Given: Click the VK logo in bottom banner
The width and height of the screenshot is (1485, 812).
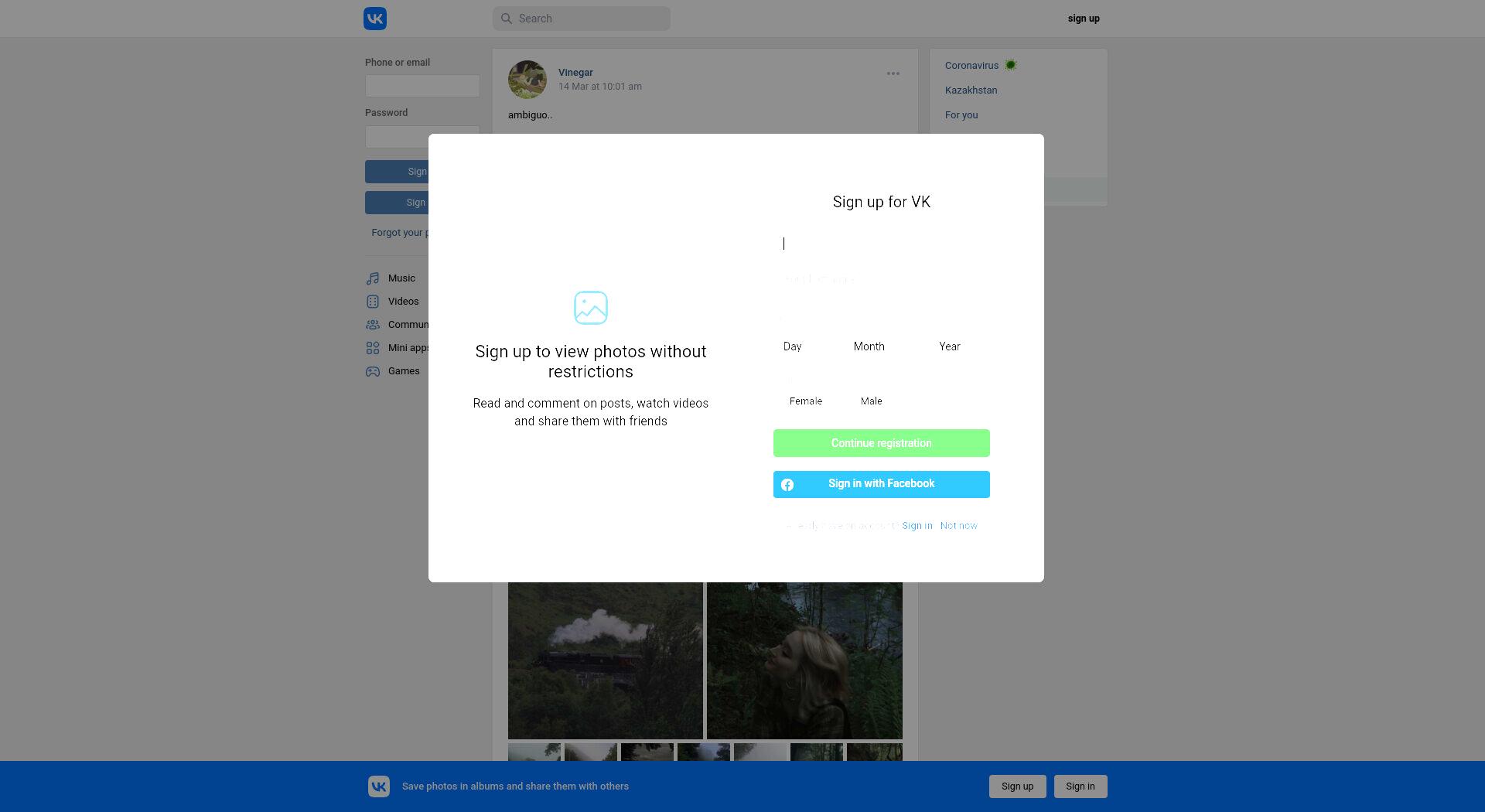Looking at the screenshot, I should click(379, 786).
